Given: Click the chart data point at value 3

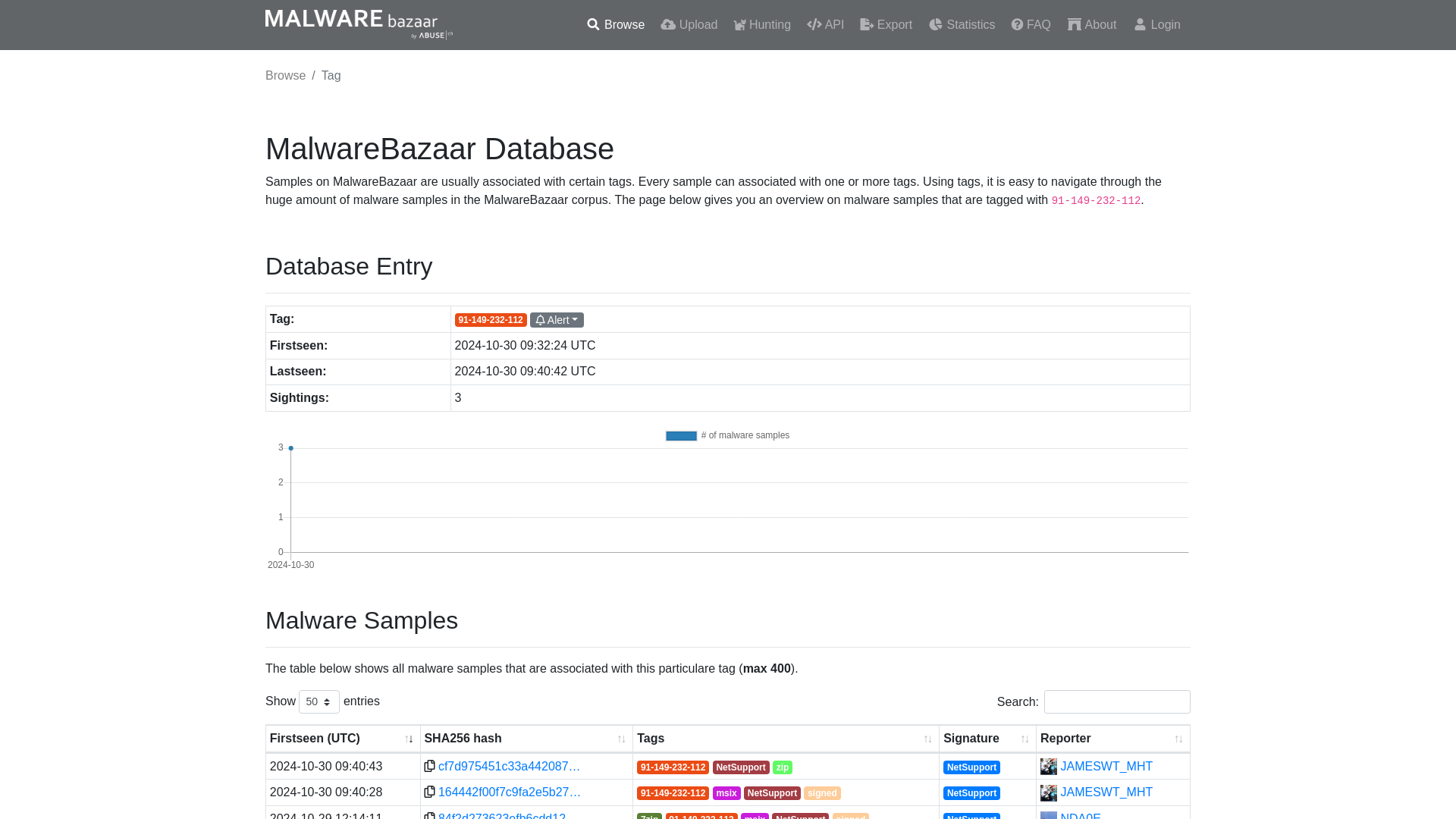Looking at the screenshot, I should [290, 448].
